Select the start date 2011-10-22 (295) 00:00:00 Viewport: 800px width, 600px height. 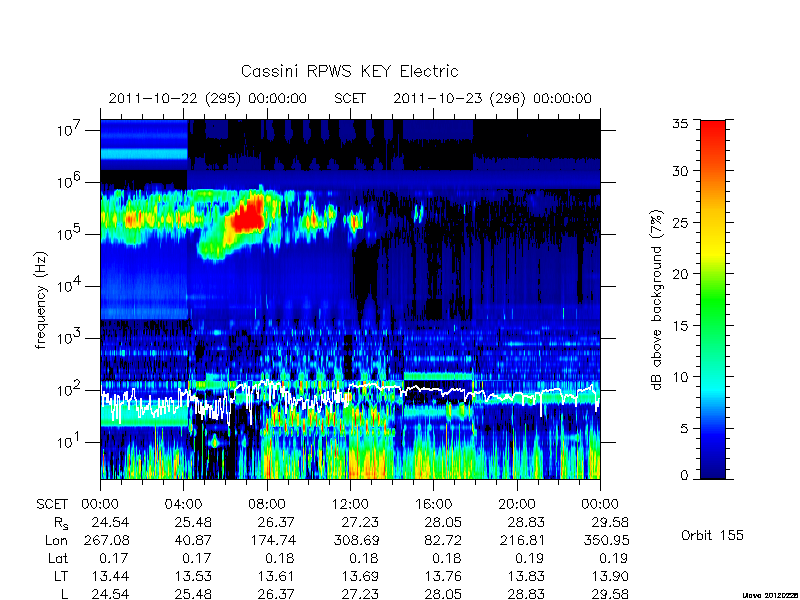point(208,98)
